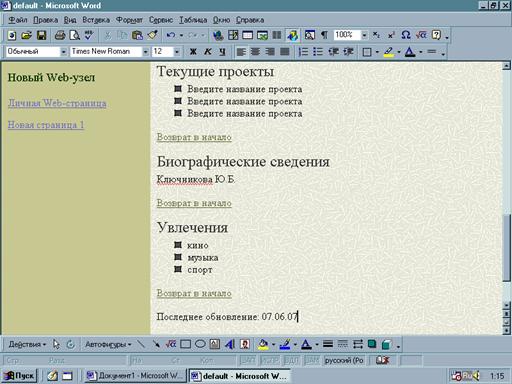The height and width of the screenshot is (384, 512).
Task: Switch to Документ1 taskbar window
Action: [x=134, y=376]
